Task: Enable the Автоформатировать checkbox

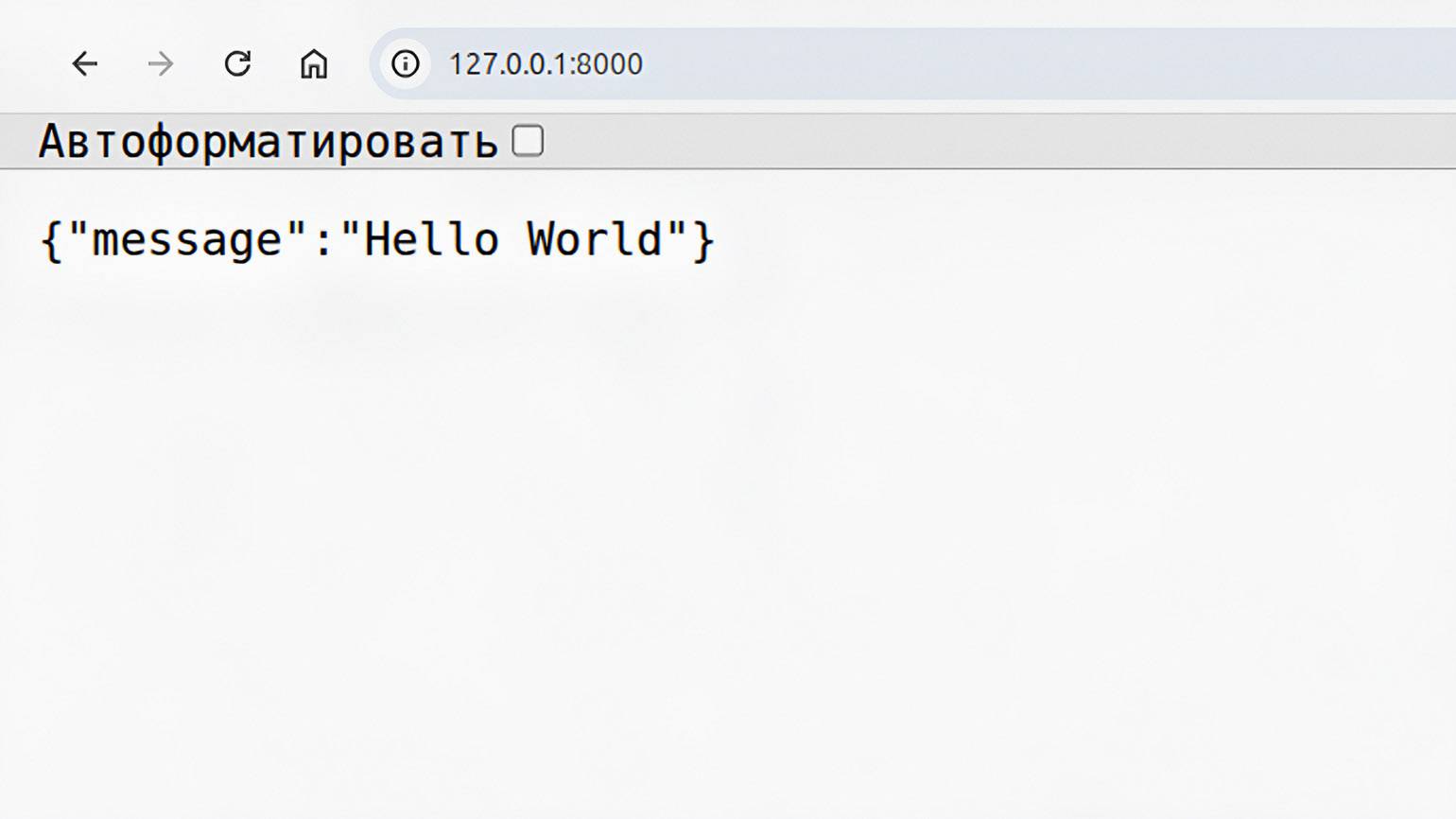Action: [x=528, y=141]
